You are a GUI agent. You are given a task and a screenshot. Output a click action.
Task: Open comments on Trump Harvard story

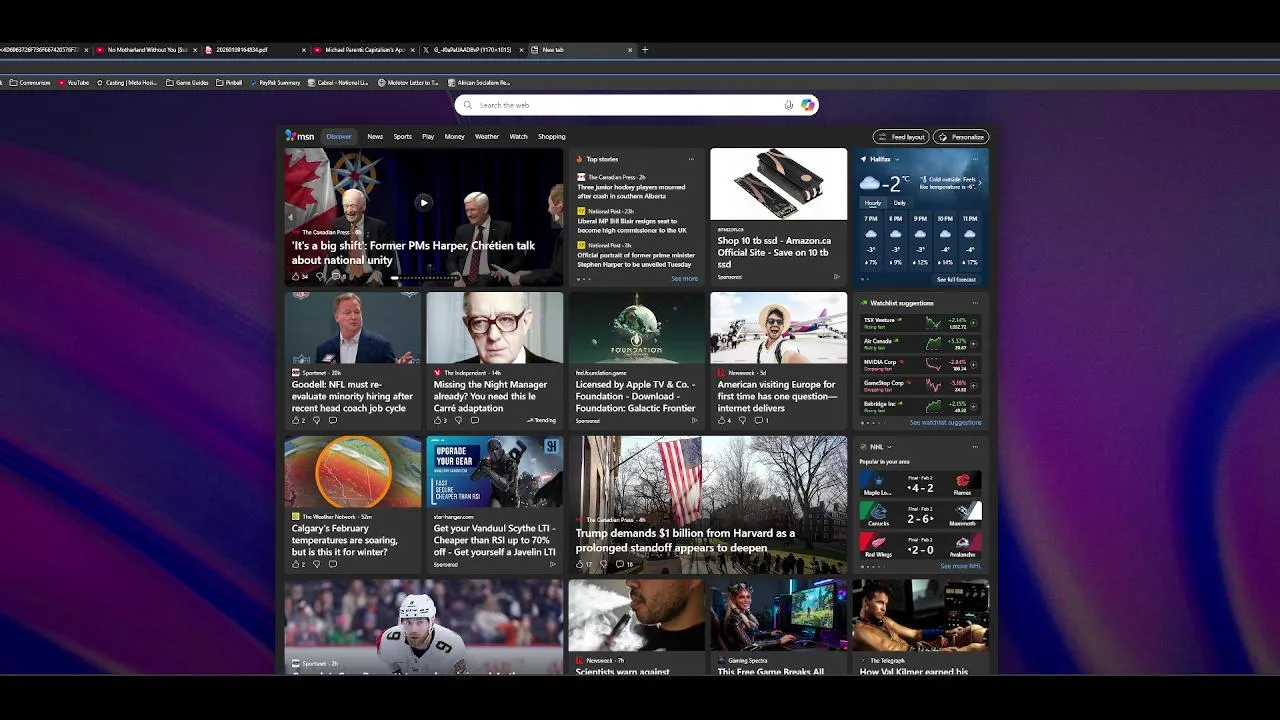(x=624, y=564)
